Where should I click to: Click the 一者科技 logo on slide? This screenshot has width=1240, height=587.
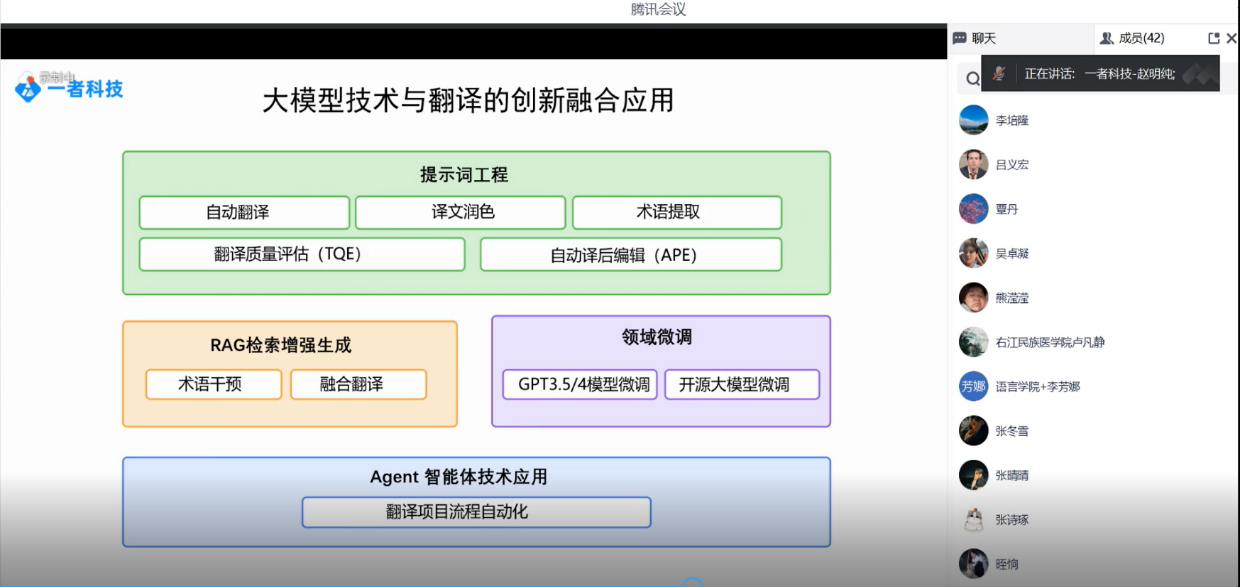click(x=70, y=88)
